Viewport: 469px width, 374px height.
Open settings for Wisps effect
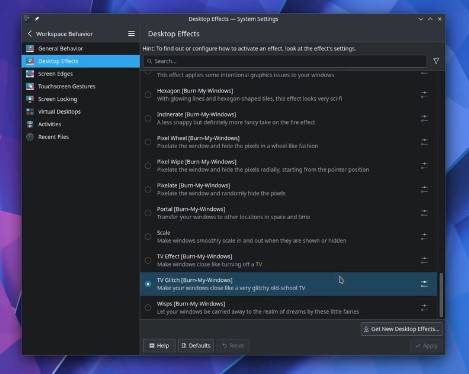[424, 308]
